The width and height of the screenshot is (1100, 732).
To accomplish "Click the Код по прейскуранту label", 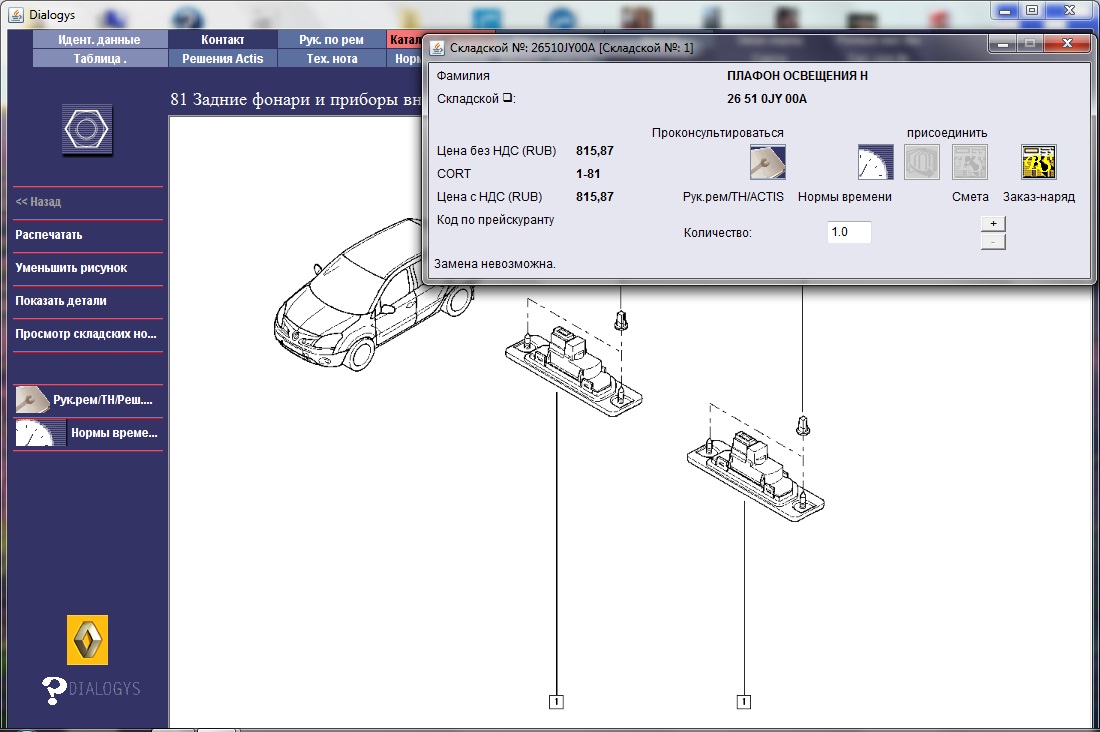I will click(495, 220).
